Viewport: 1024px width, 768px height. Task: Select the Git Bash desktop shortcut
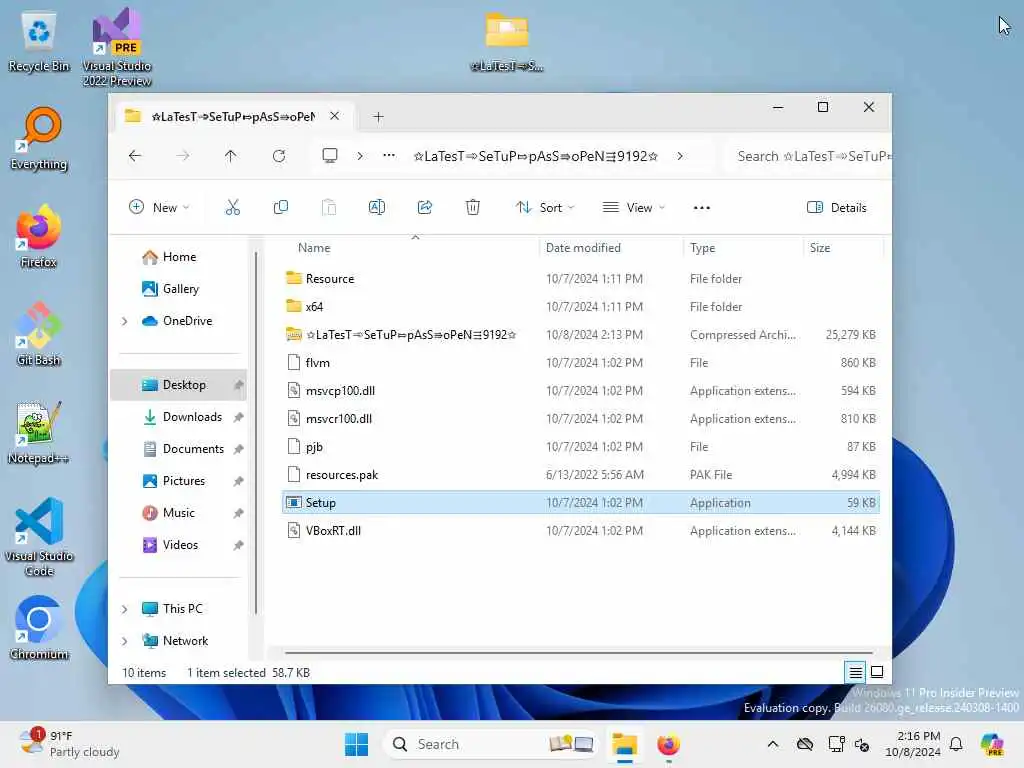pos(39,334)
